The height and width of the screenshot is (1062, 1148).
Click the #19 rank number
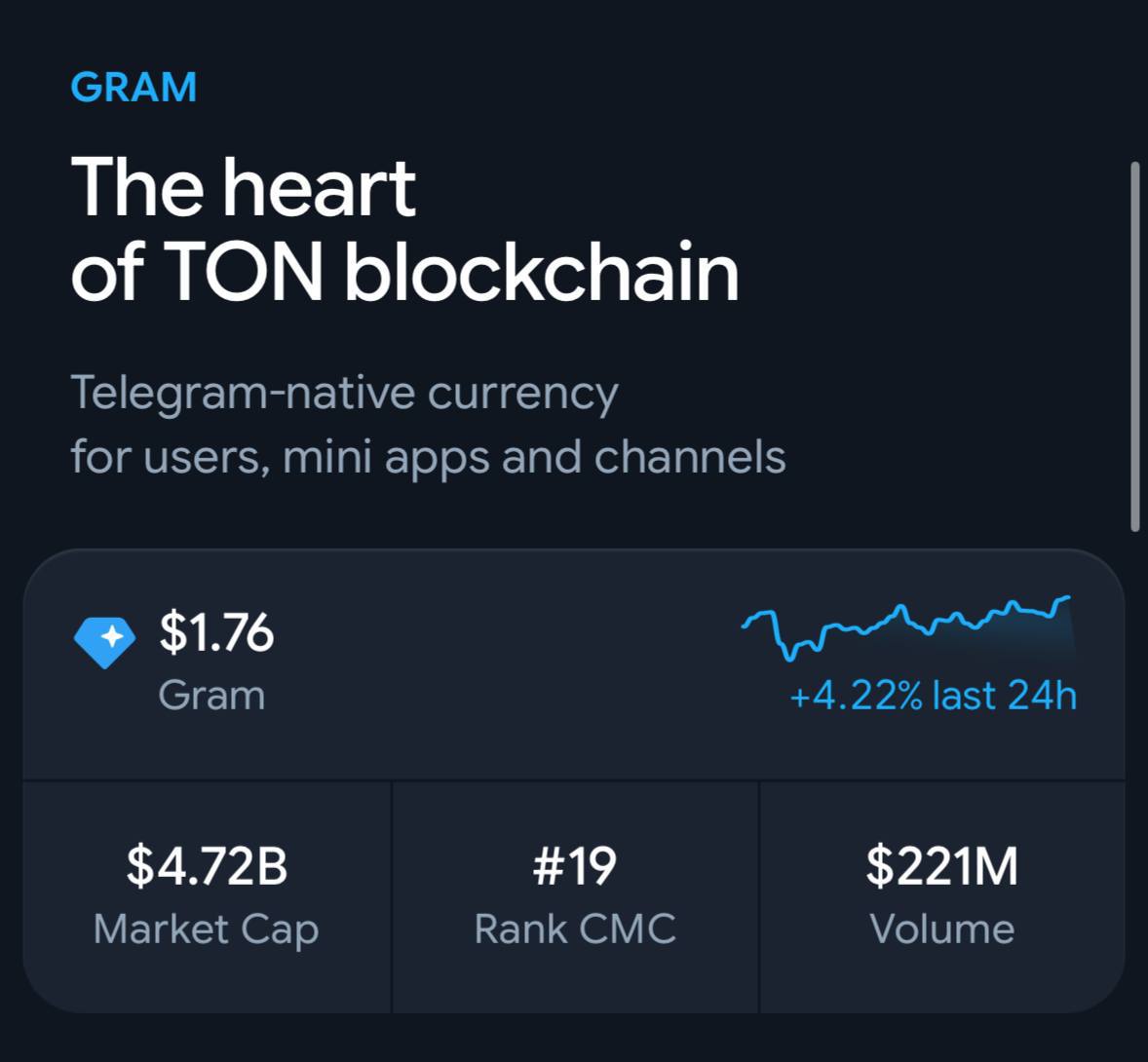pos(575,866)
